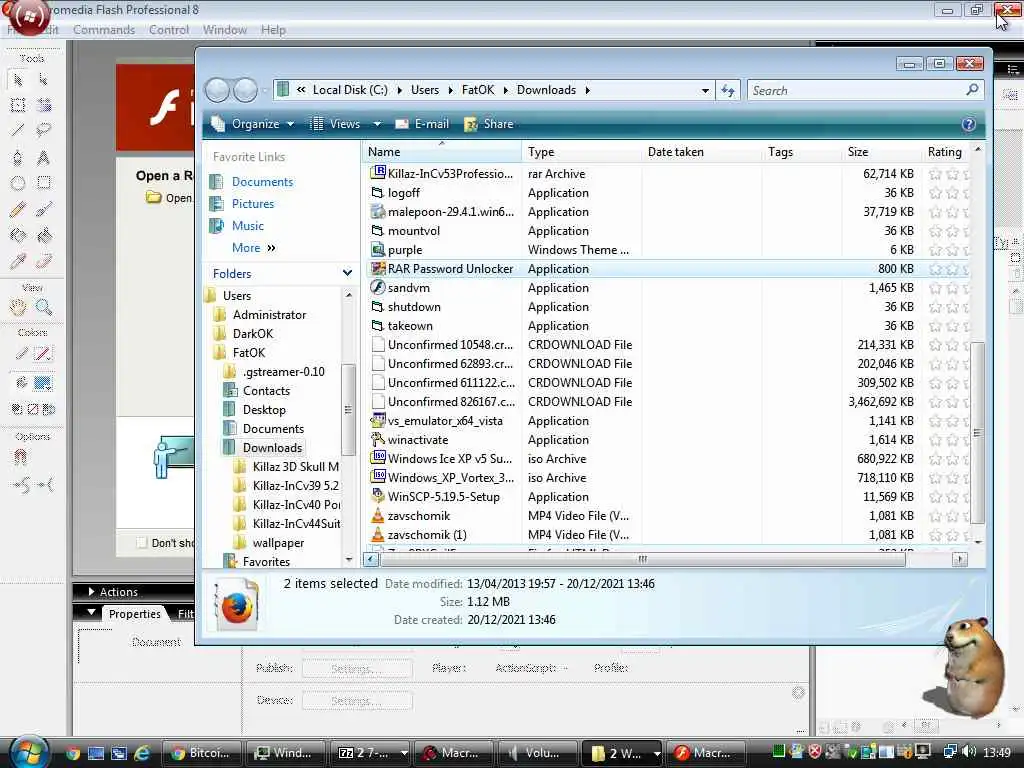The width and height of the screenshot is (1024, 768).
Task: Select the Eraser tool in Flash
Action: coord(43,261)
